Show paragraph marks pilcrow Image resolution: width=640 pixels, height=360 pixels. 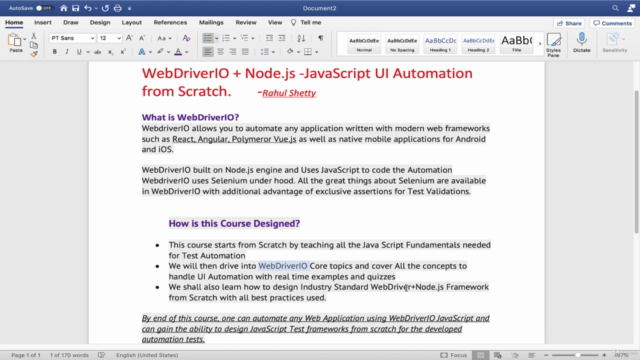(x=321, y=38)
